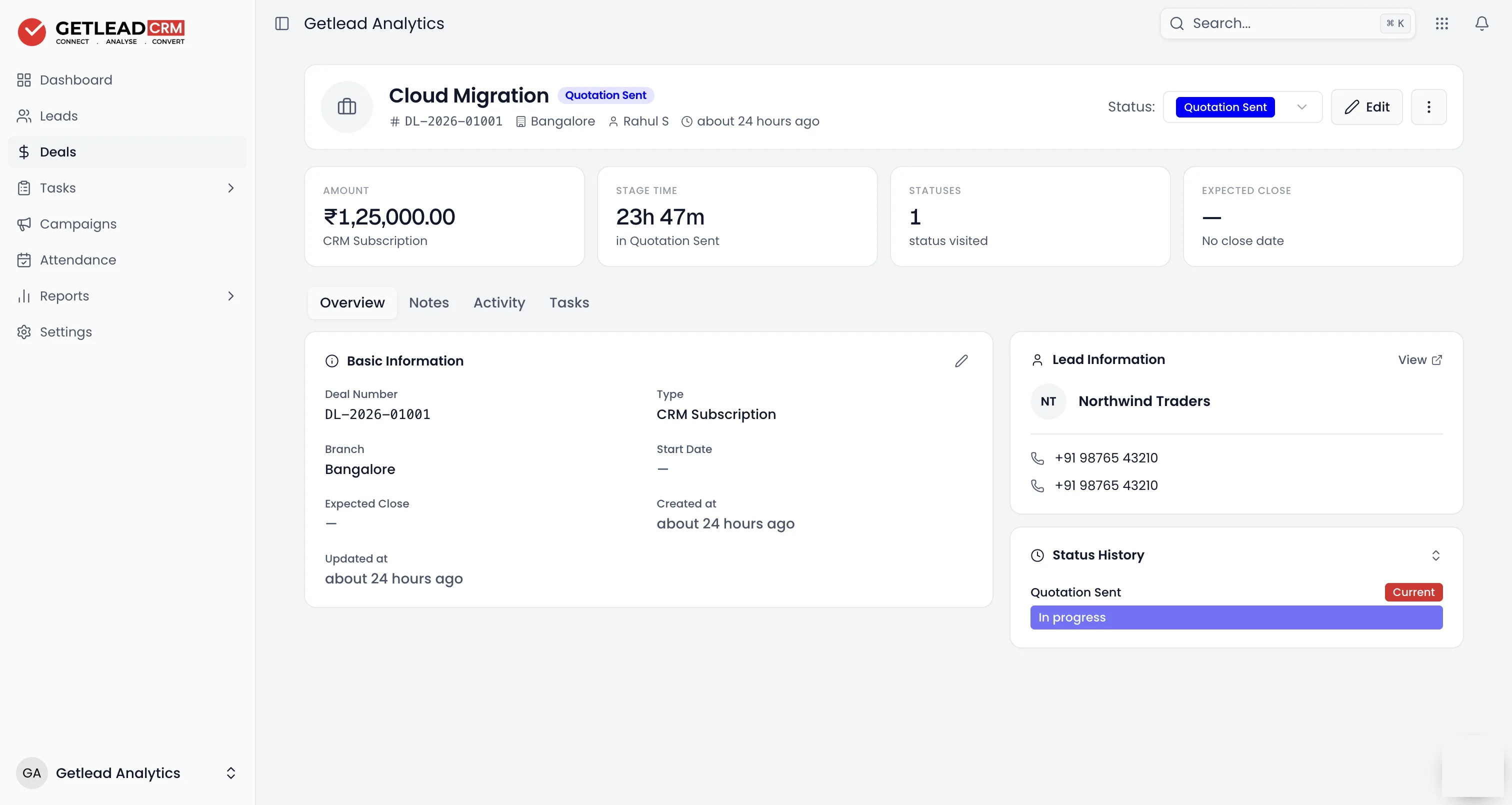Open the notifications bell
1512x805 pixels.
coord(1481,23)
